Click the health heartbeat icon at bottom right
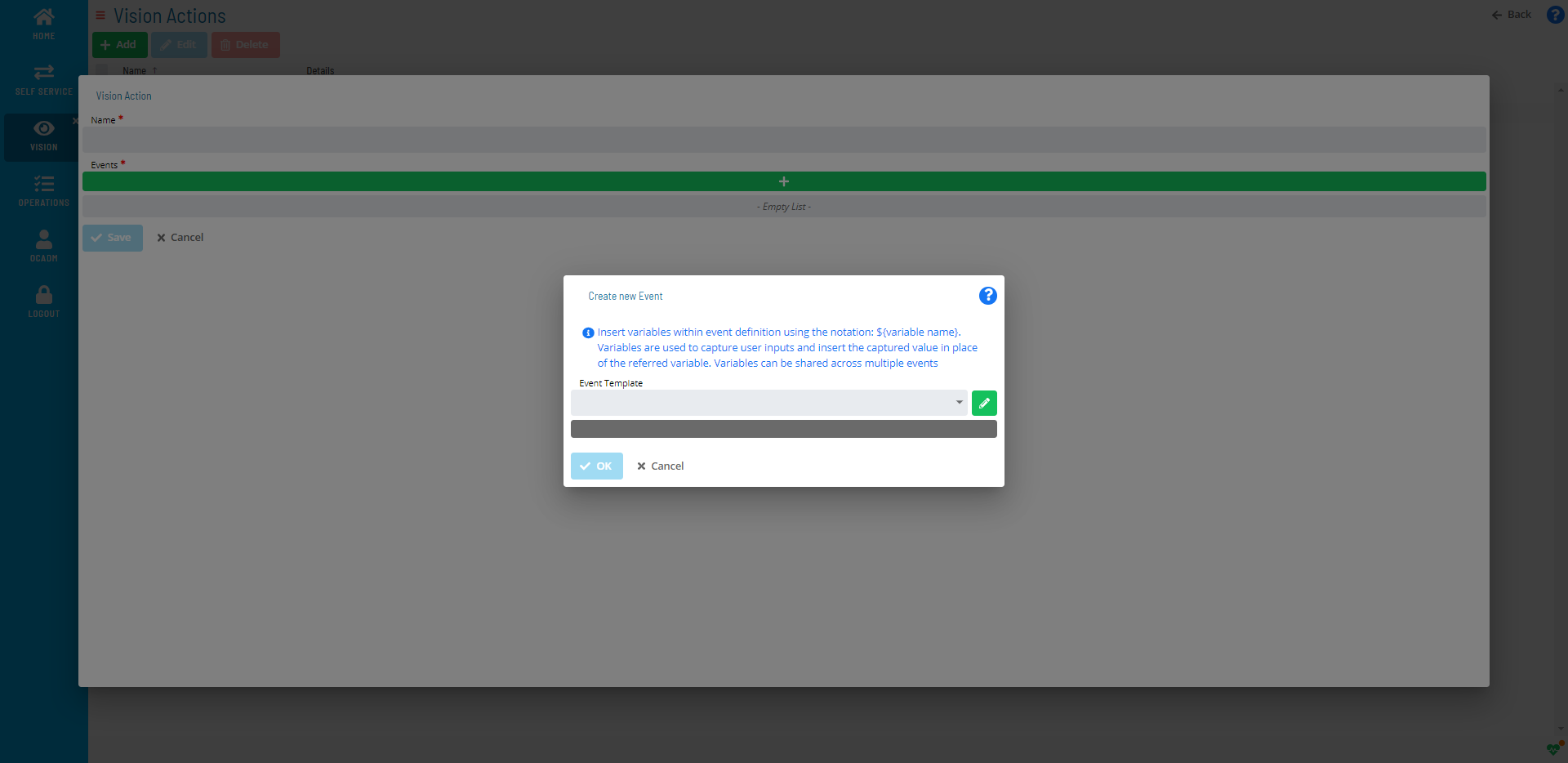This screenshot has width=1568, height=763. coord(1554,748)
